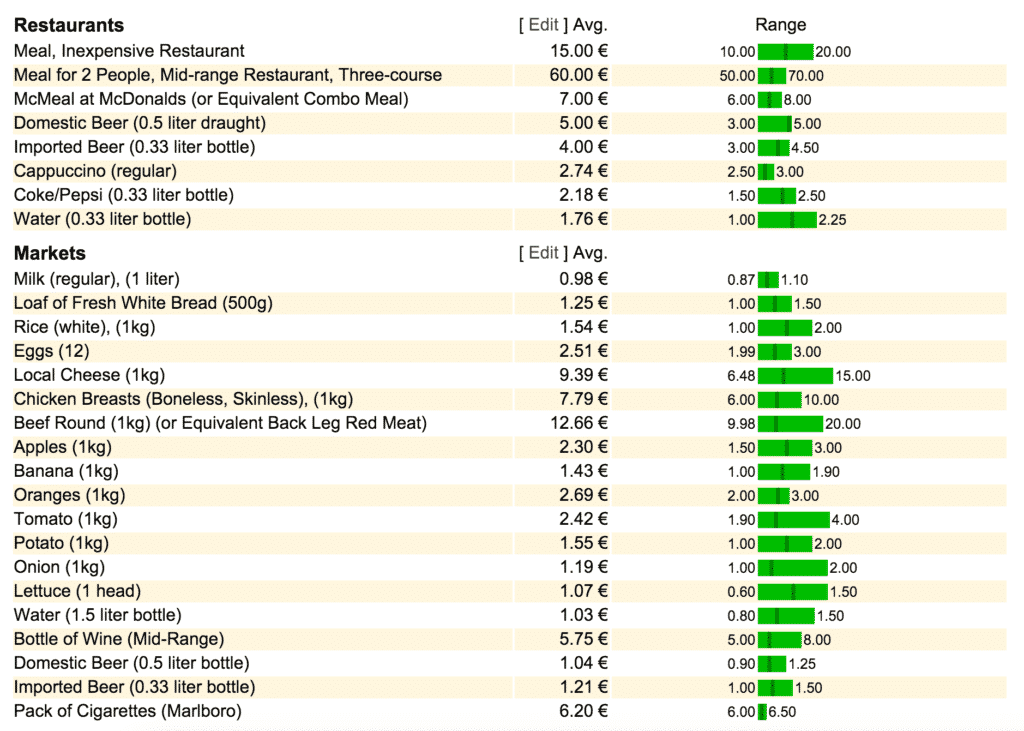
Task: Select the Chicken Breasts (Boneless, Skinless) label
Action: [x=184, y=399]
